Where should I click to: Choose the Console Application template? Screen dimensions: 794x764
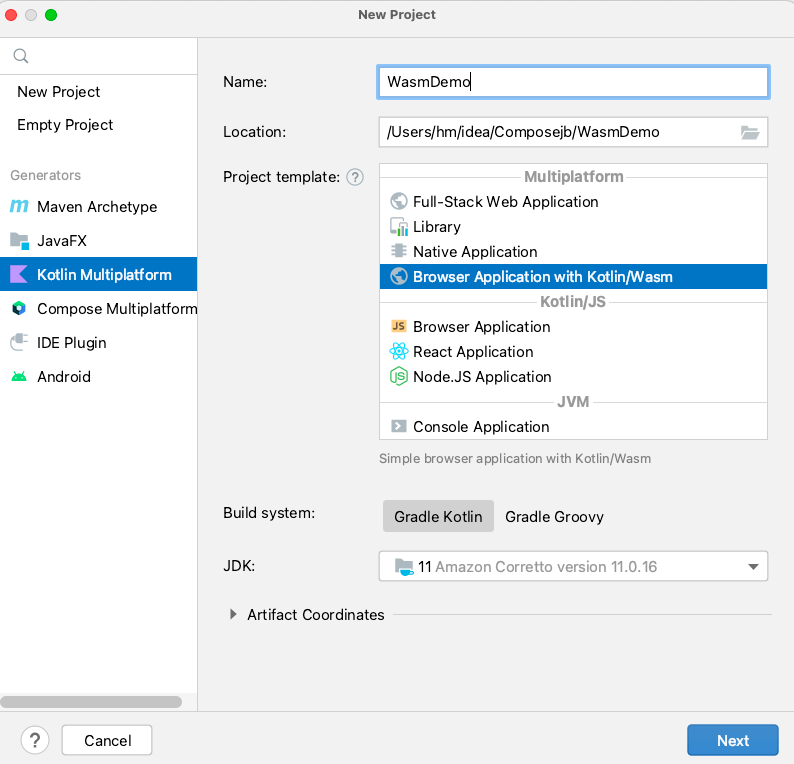[x=481, y=427]
